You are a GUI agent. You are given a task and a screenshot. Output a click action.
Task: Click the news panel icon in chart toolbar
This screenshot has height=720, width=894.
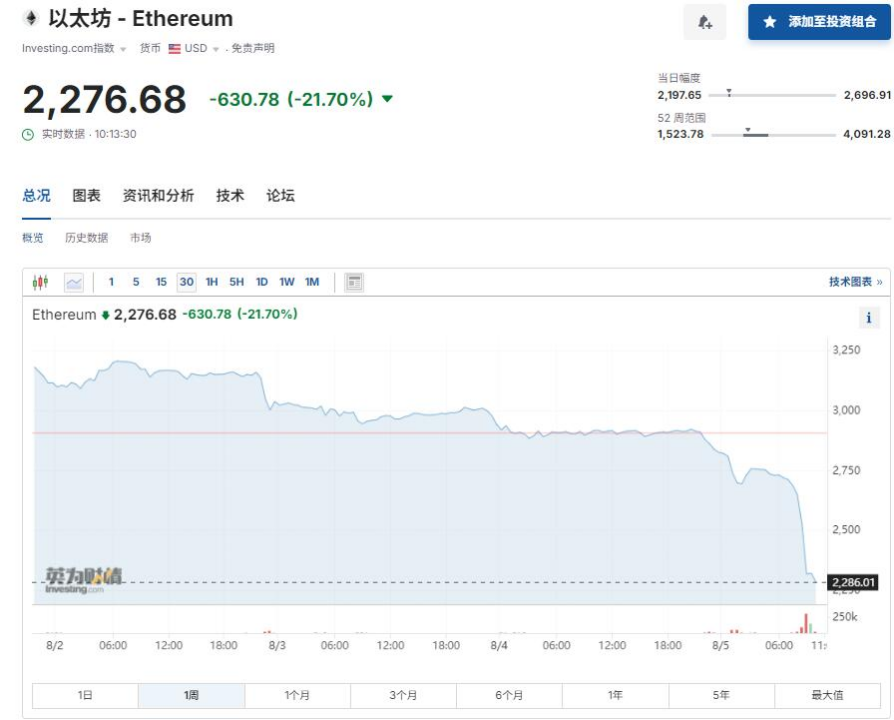[x=354, y=282]
